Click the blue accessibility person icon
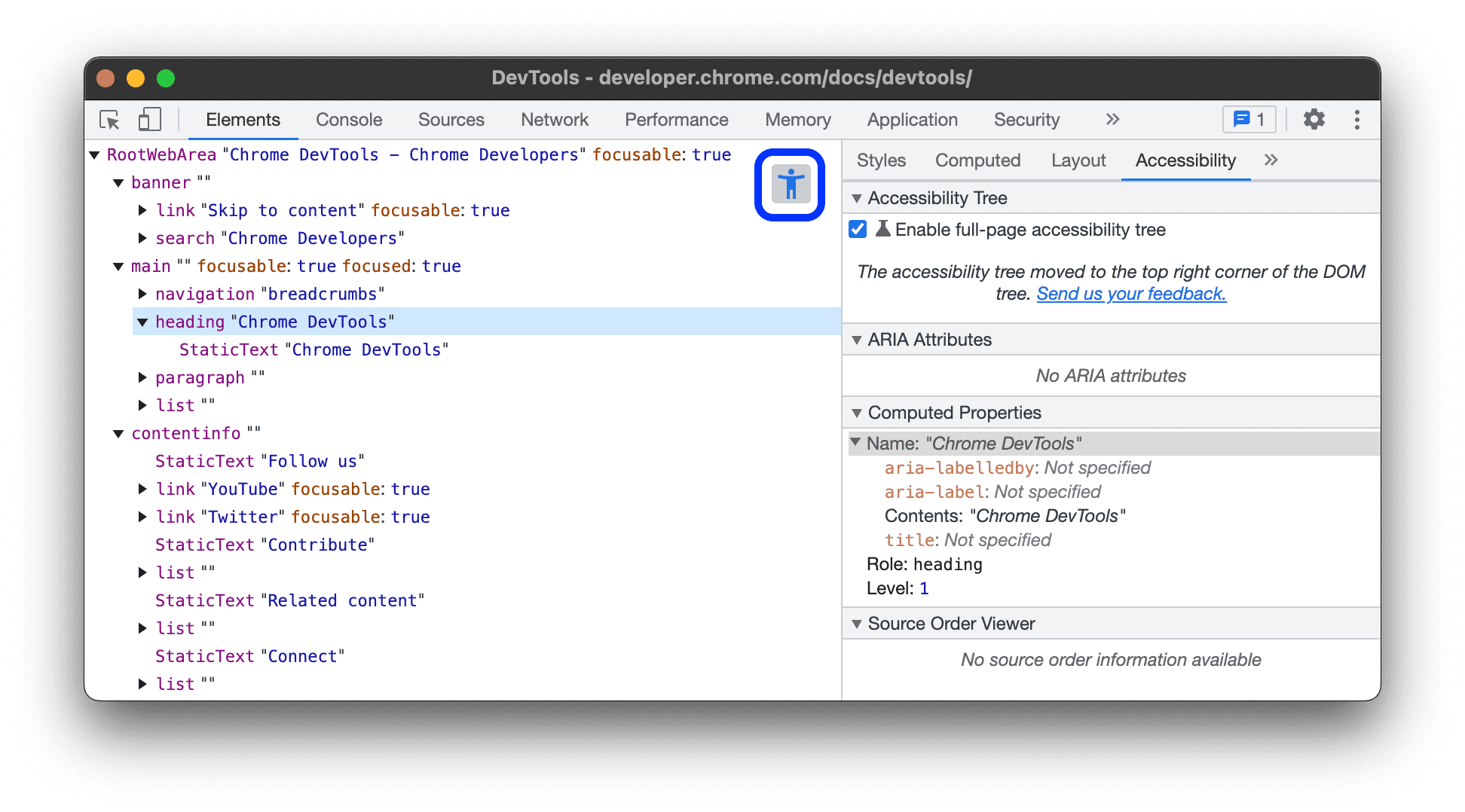 point(790,185)
